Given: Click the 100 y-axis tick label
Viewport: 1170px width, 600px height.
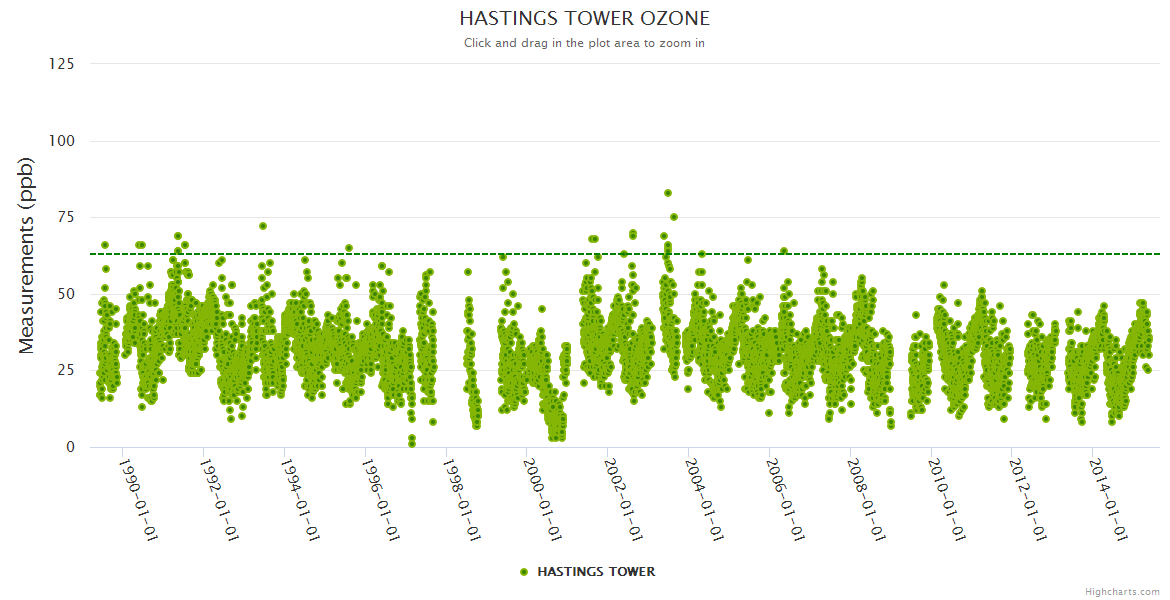Looking at the screenshot, I should 61,141.
